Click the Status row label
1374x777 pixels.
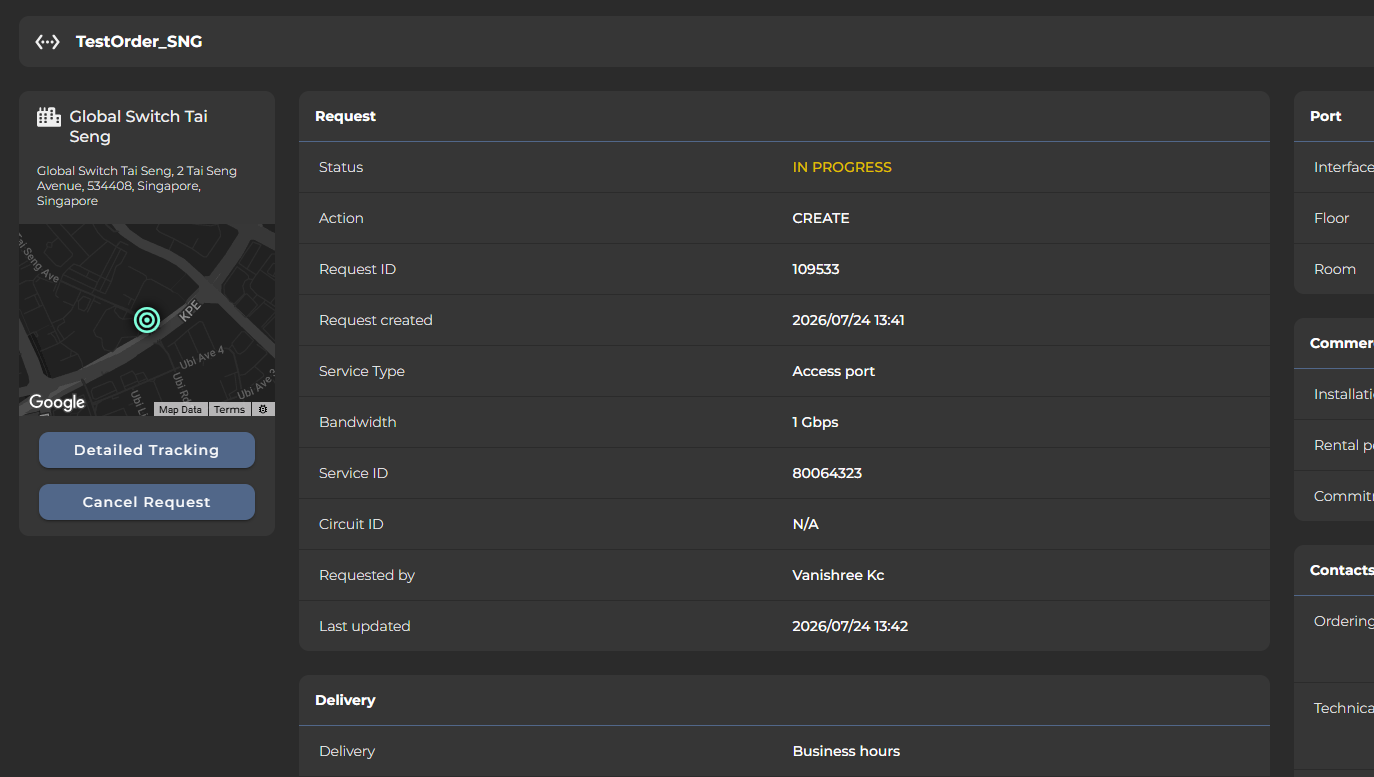point(341,167)
